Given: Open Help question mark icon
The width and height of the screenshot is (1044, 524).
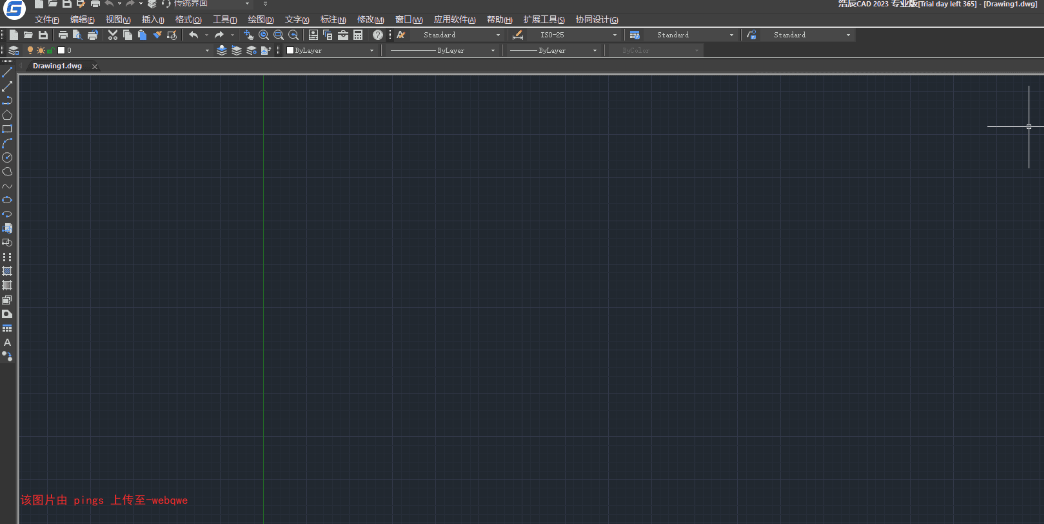Looking at the screenshot, I should click(378, 35).
